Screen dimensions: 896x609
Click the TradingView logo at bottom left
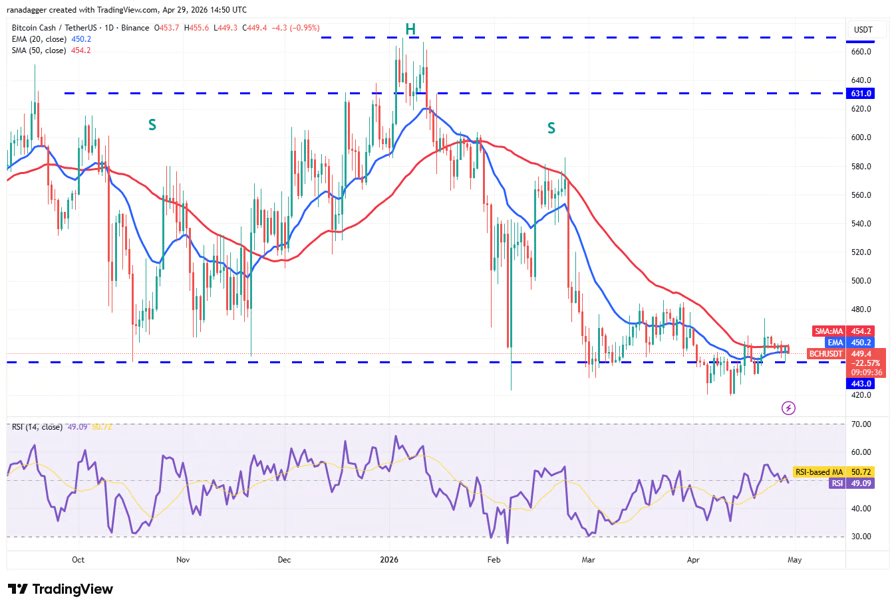60,589
